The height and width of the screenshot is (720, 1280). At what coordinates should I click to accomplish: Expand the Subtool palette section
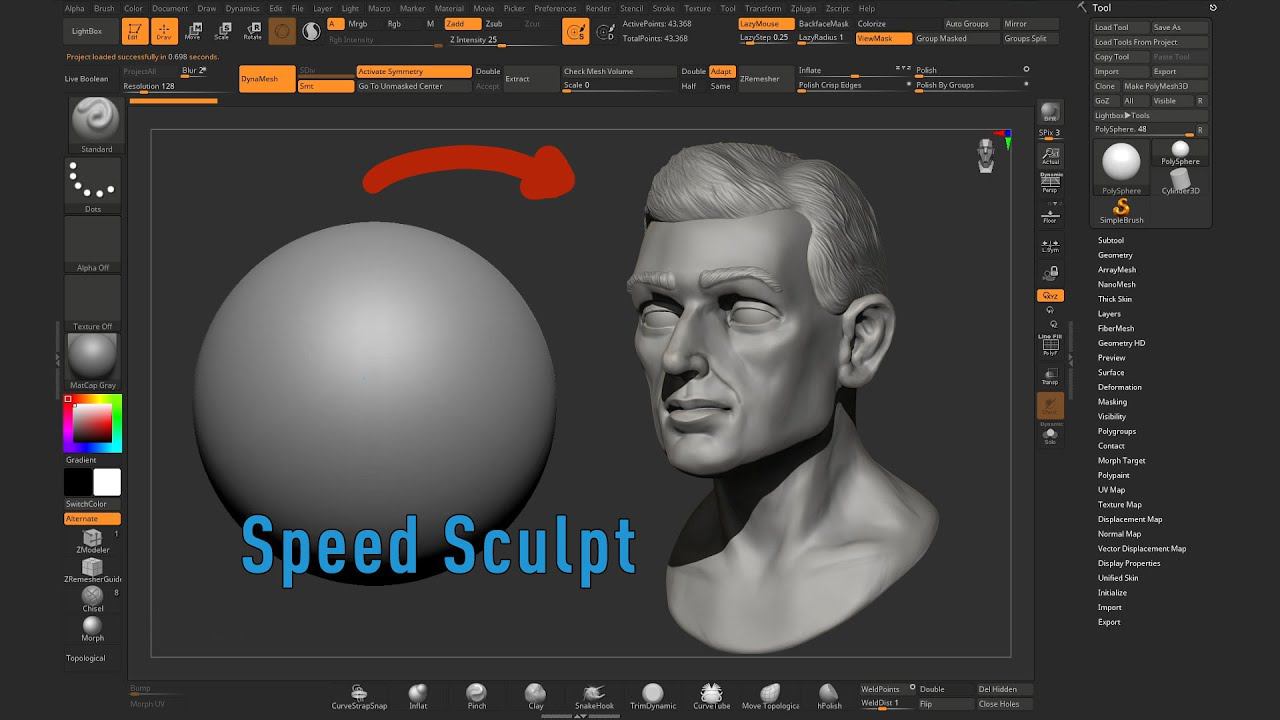(1111, 241)
